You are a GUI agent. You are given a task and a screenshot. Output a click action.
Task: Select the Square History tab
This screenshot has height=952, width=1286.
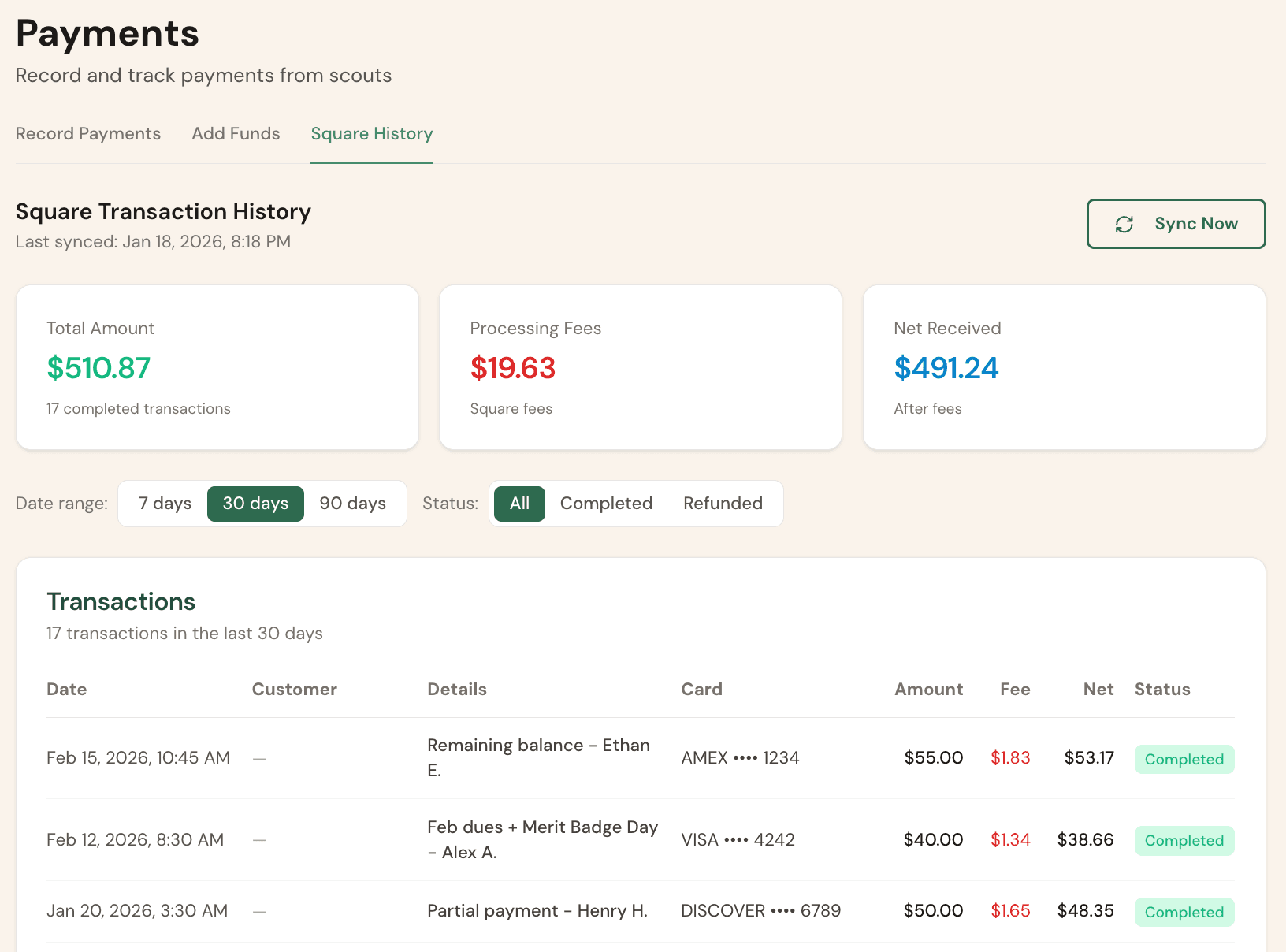click(x=371, y=134)
